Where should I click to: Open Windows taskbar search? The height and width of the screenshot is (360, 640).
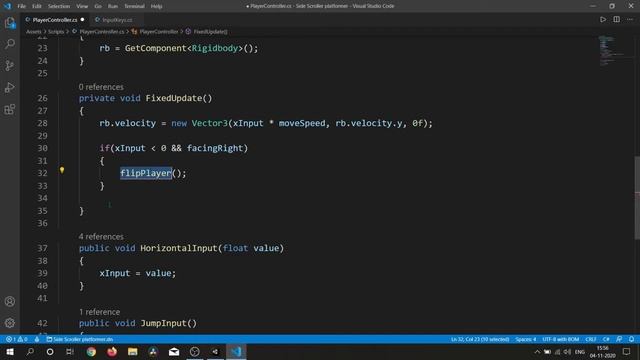pyautogui.click(x=30, y=351)
